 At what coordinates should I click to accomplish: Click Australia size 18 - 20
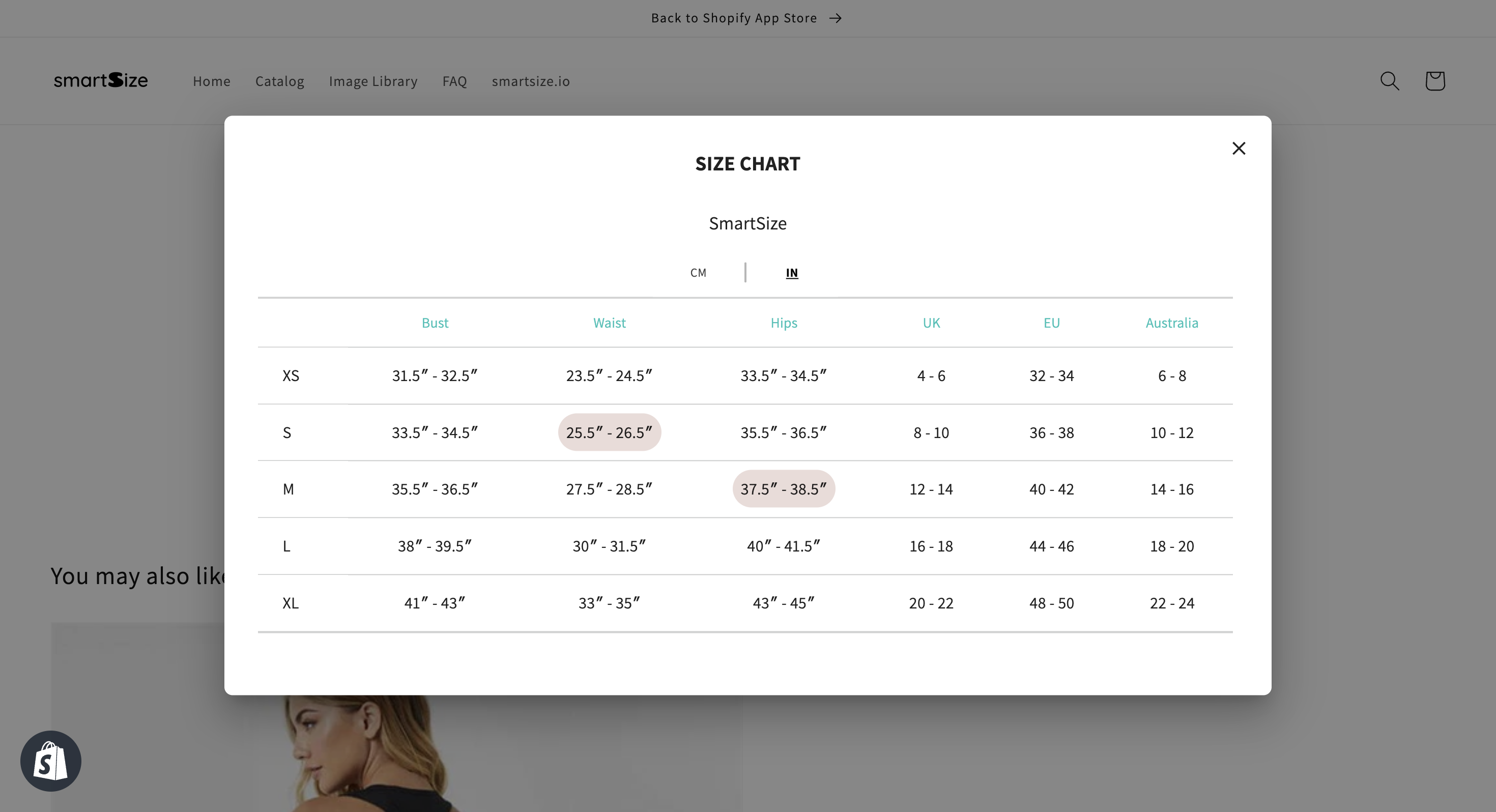click(x=1171, y=546)
